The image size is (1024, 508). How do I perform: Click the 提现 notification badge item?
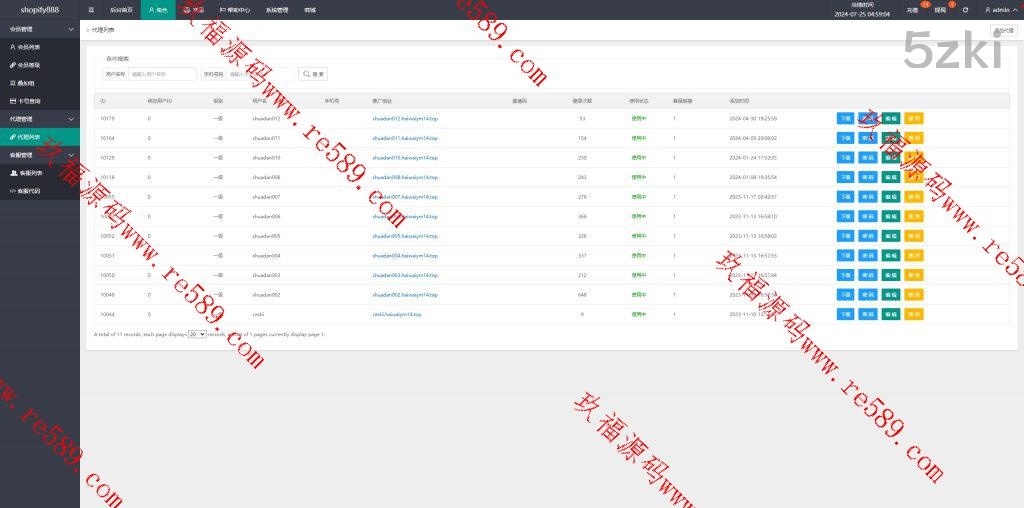tap(940, 10)
